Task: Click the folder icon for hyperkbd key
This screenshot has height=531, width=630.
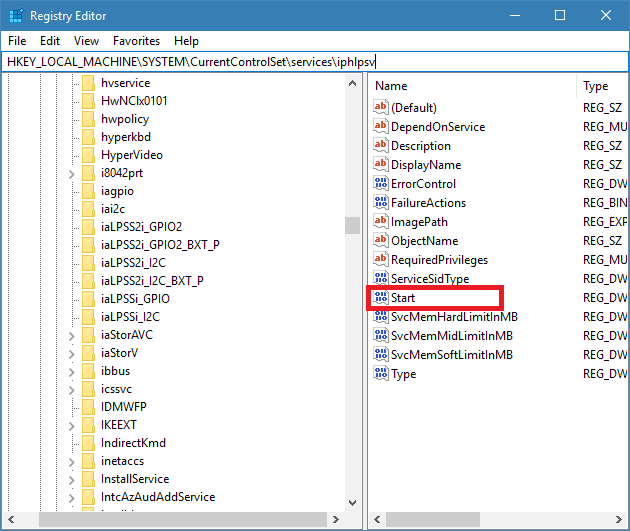Action: pyautogui.click(x=88, y=137)
